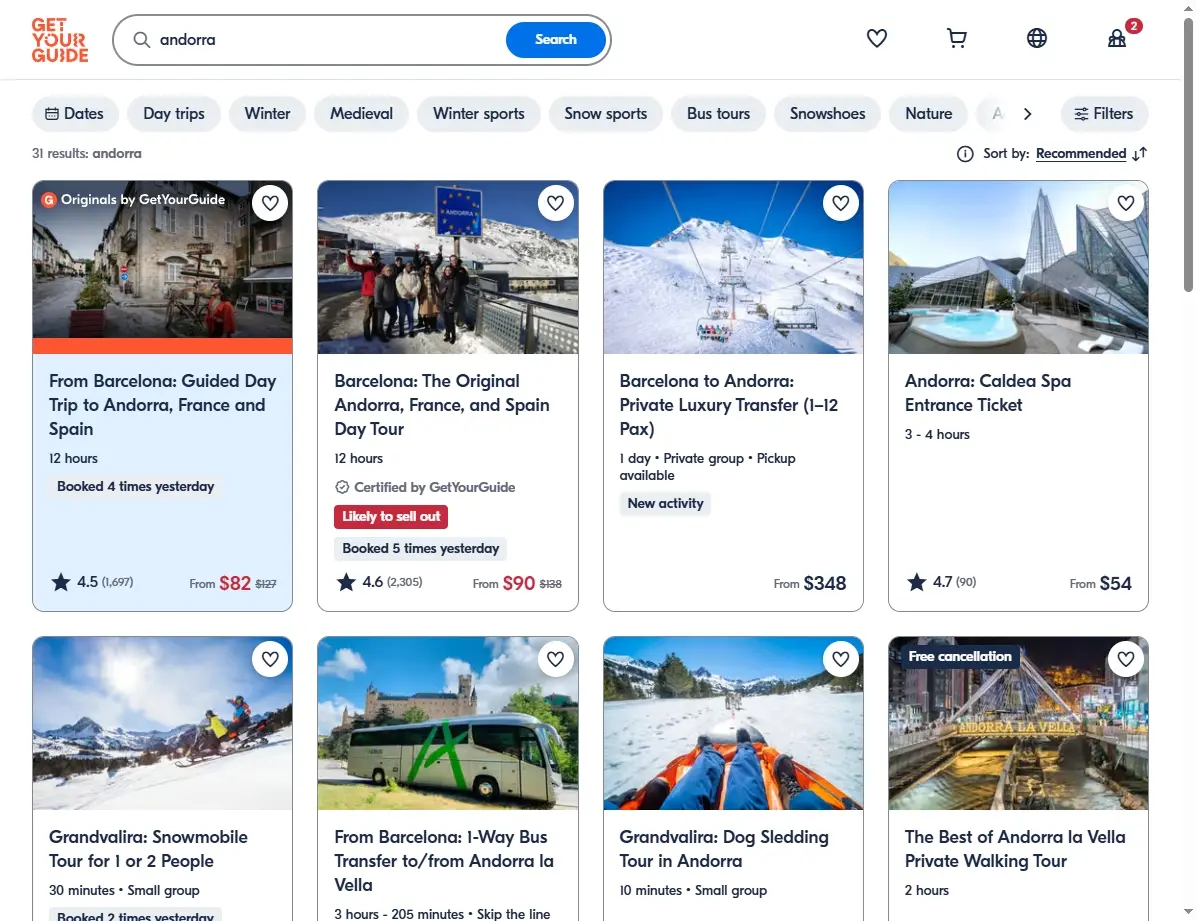Click the star rating 4.7 icon
Screen dimensions: 1196x921
coord(916,582)
